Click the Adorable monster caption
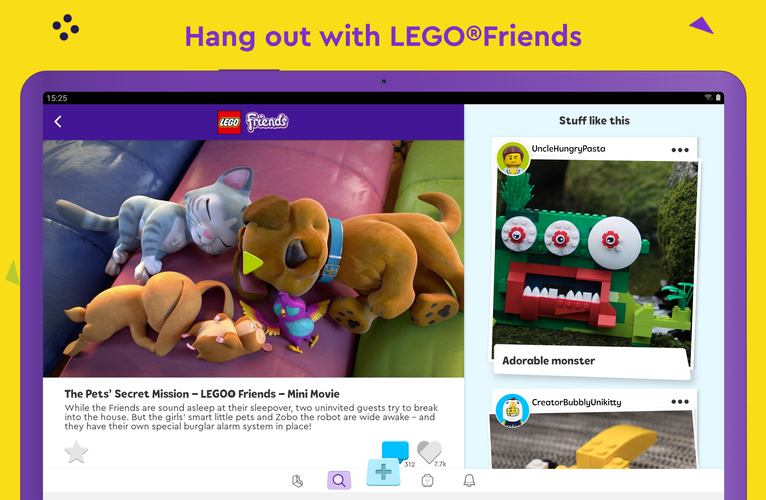 tap(549, 361)
